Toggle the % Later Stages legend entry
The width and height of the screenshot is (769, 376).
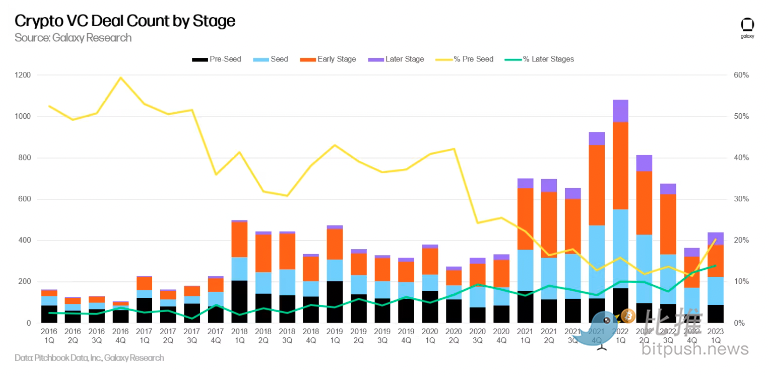click(x=539, y=59)
